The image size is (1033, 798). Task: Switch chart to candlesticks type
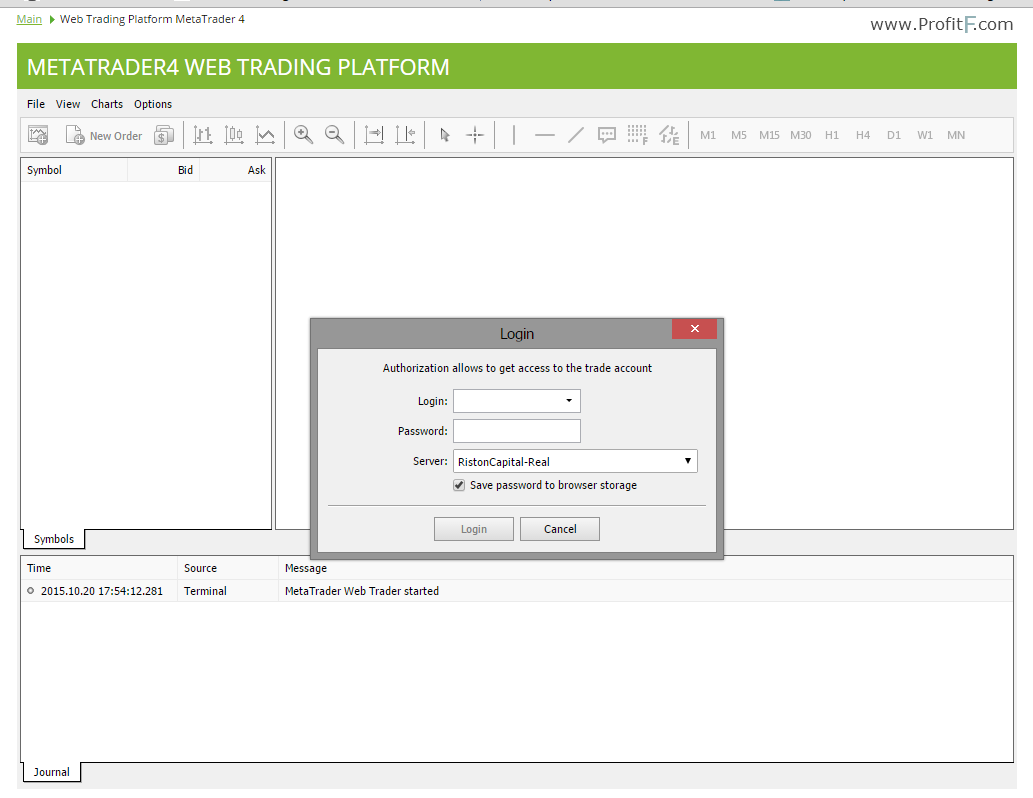pyautogui.click(x=234, y=135)
